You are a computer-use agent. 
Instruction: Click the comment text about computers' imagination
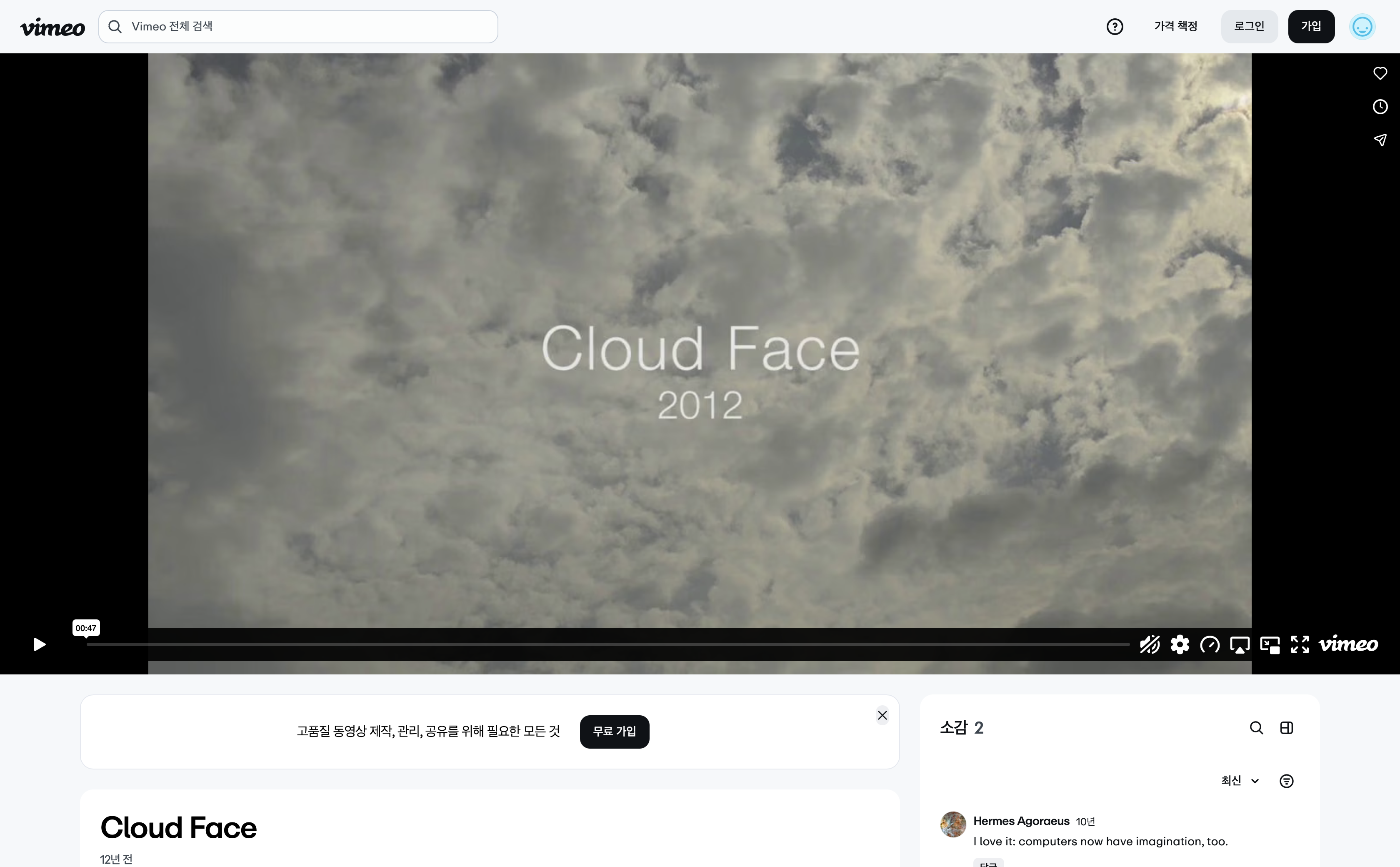click(1100, 841)
